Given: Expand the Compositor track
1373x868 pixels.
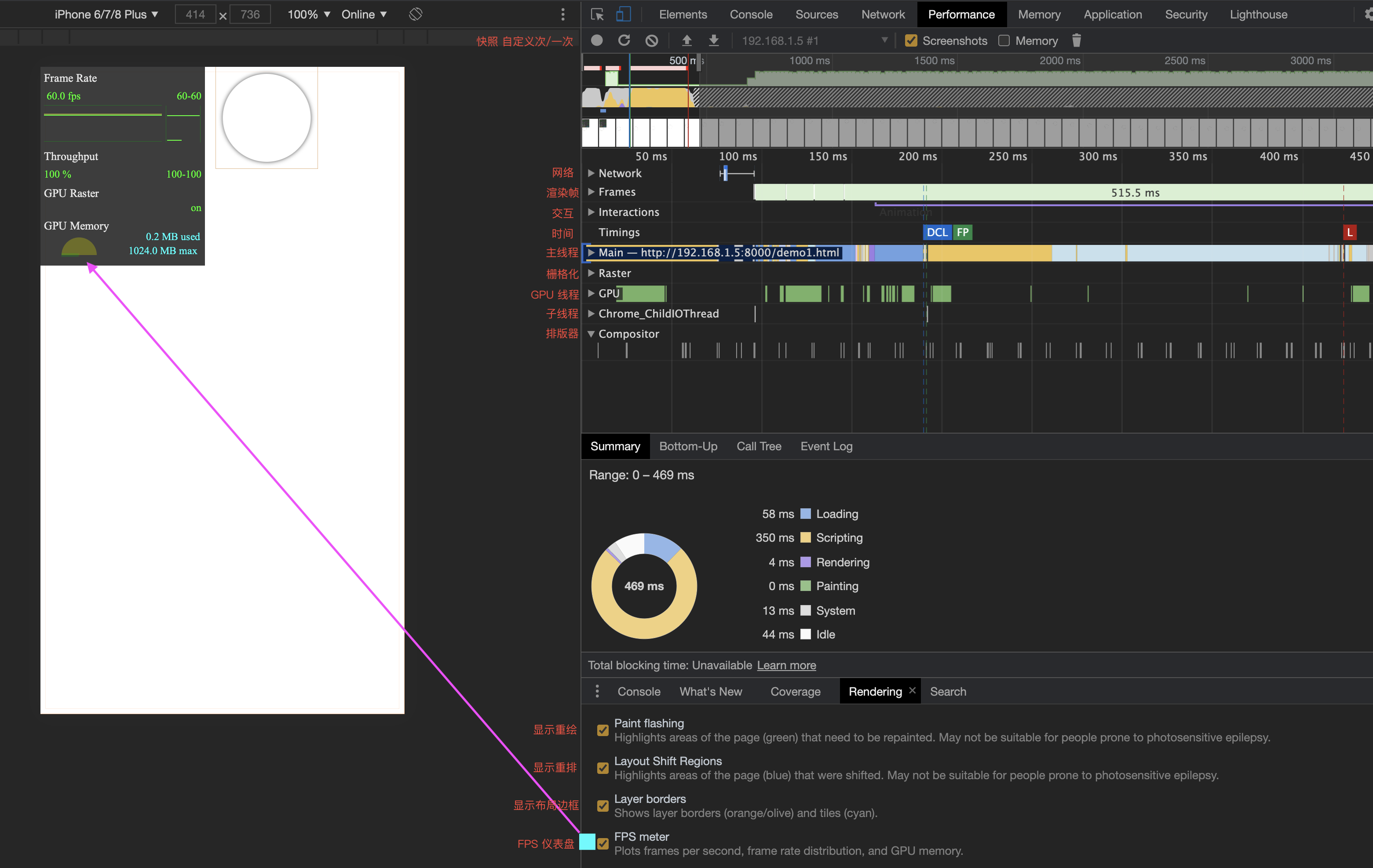Looking at the screenshot, I should point(591,333).
